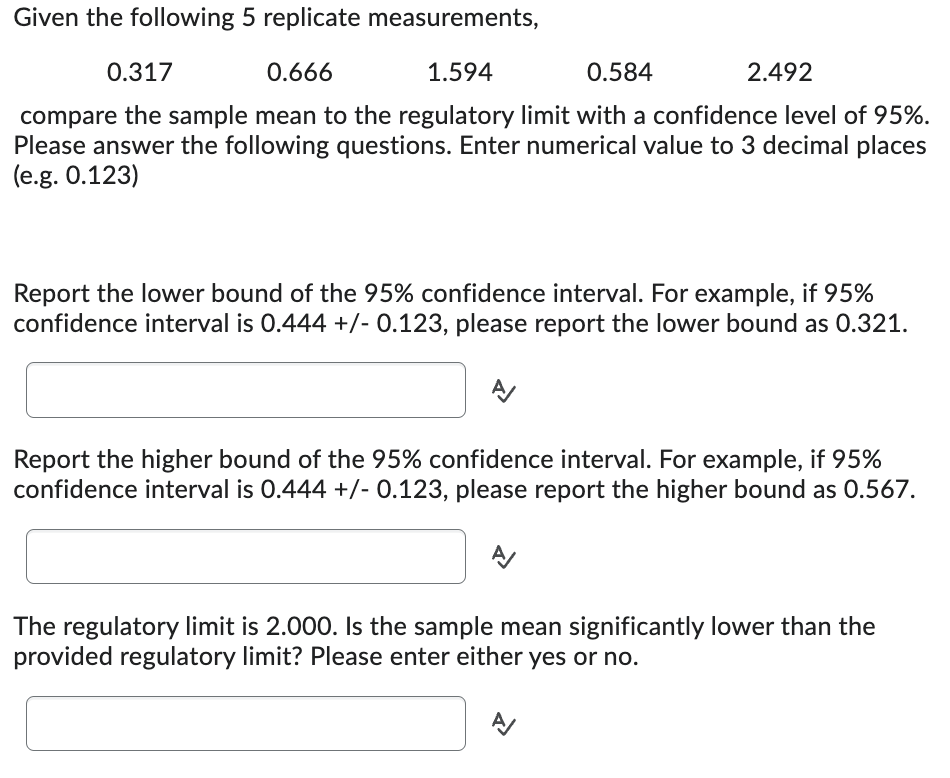Click inside the lower bound answer box
The width and height of the screenshot is (950, 778).
[245, 390]
